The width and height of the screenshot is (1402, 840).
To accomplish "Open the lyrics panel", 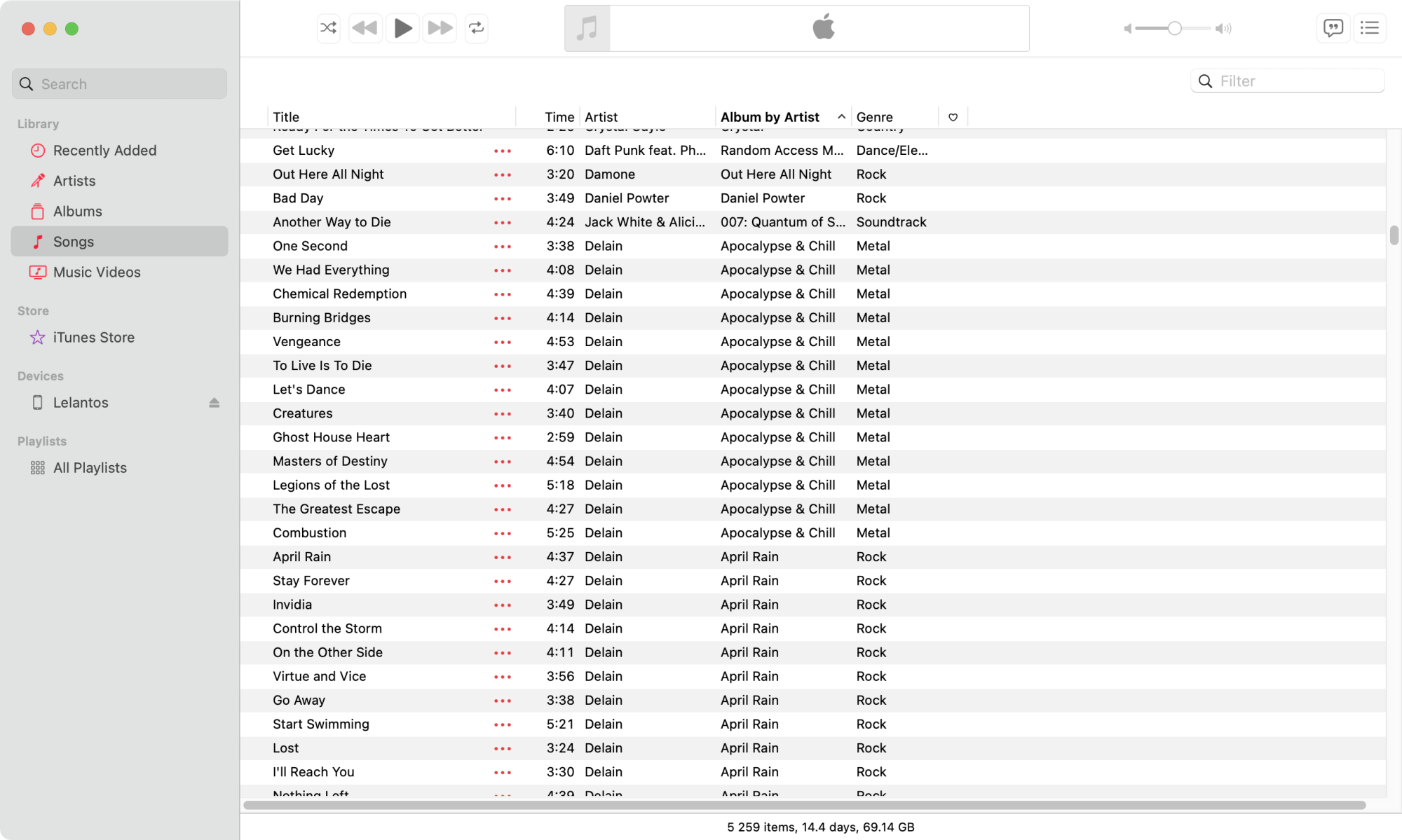I will point(1333,28).
